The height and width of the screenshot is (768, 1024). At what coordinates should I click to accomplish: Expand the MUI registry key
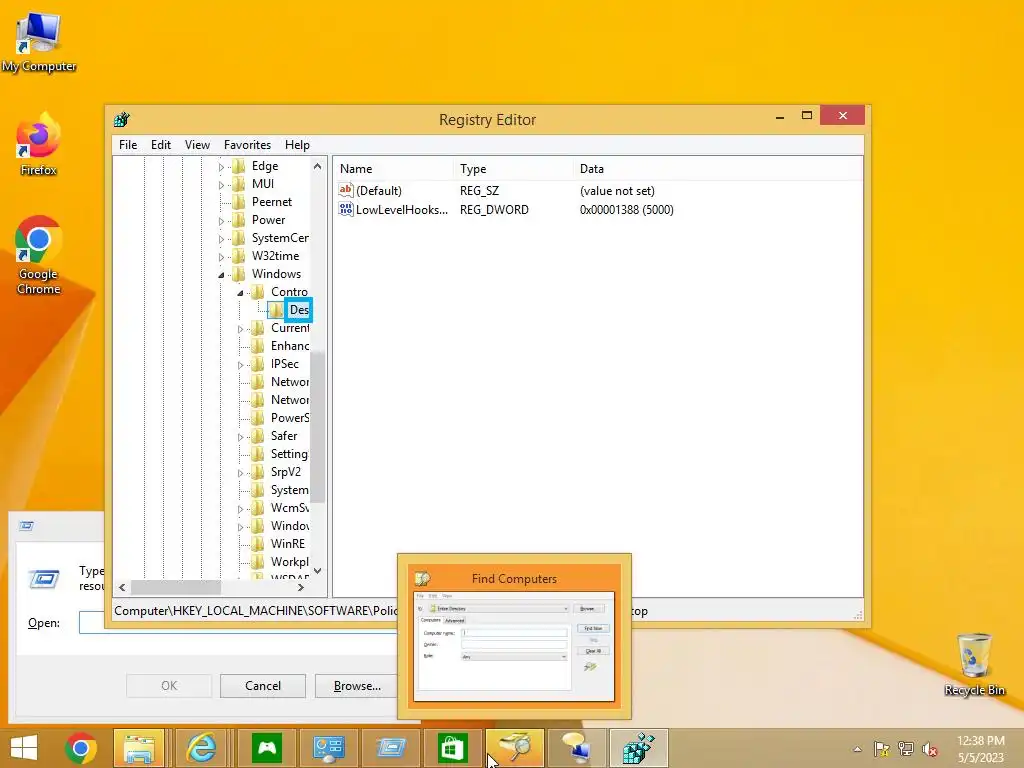[x=221, y=185]
